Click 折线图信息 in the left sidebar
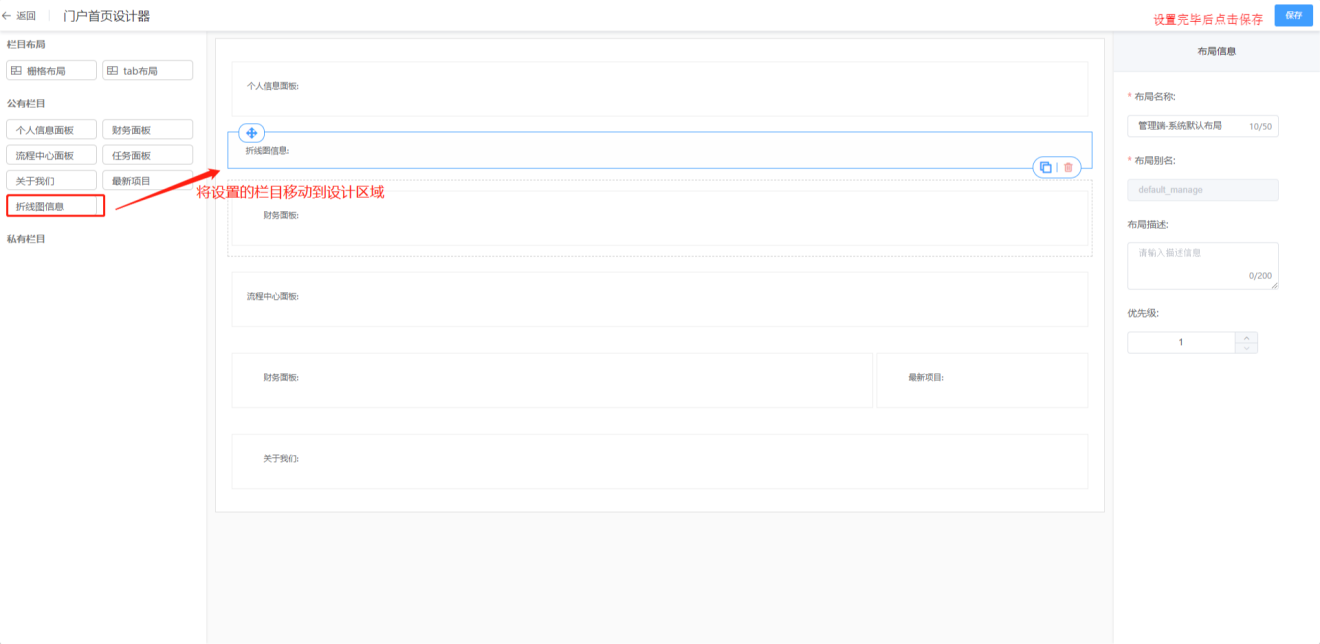This screenshot has height=644, width=1320. pyautogui.click(x=55, y=206)
